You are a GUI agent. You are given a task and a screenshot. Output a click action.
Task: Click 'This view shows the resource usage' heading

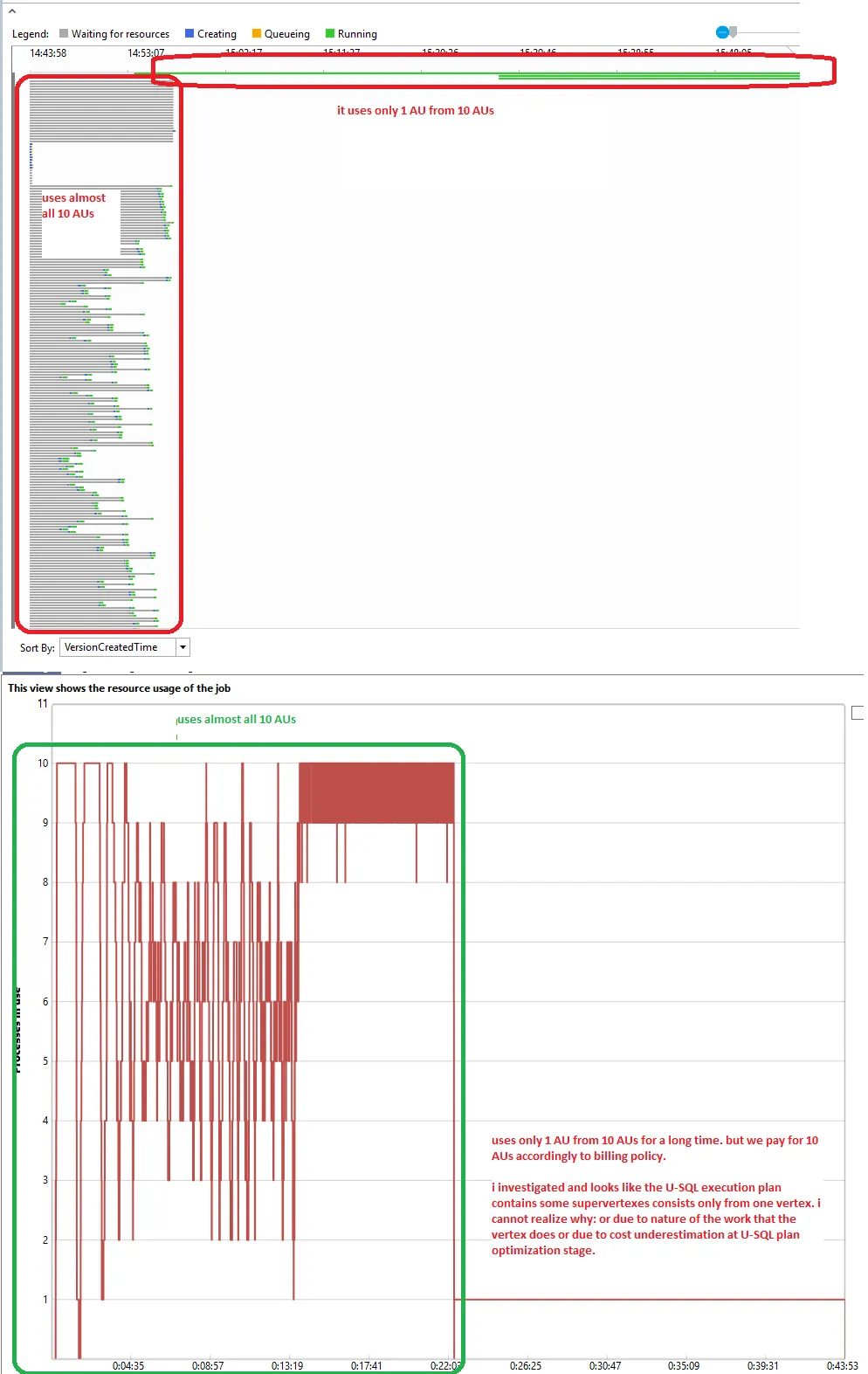[119, 688]
